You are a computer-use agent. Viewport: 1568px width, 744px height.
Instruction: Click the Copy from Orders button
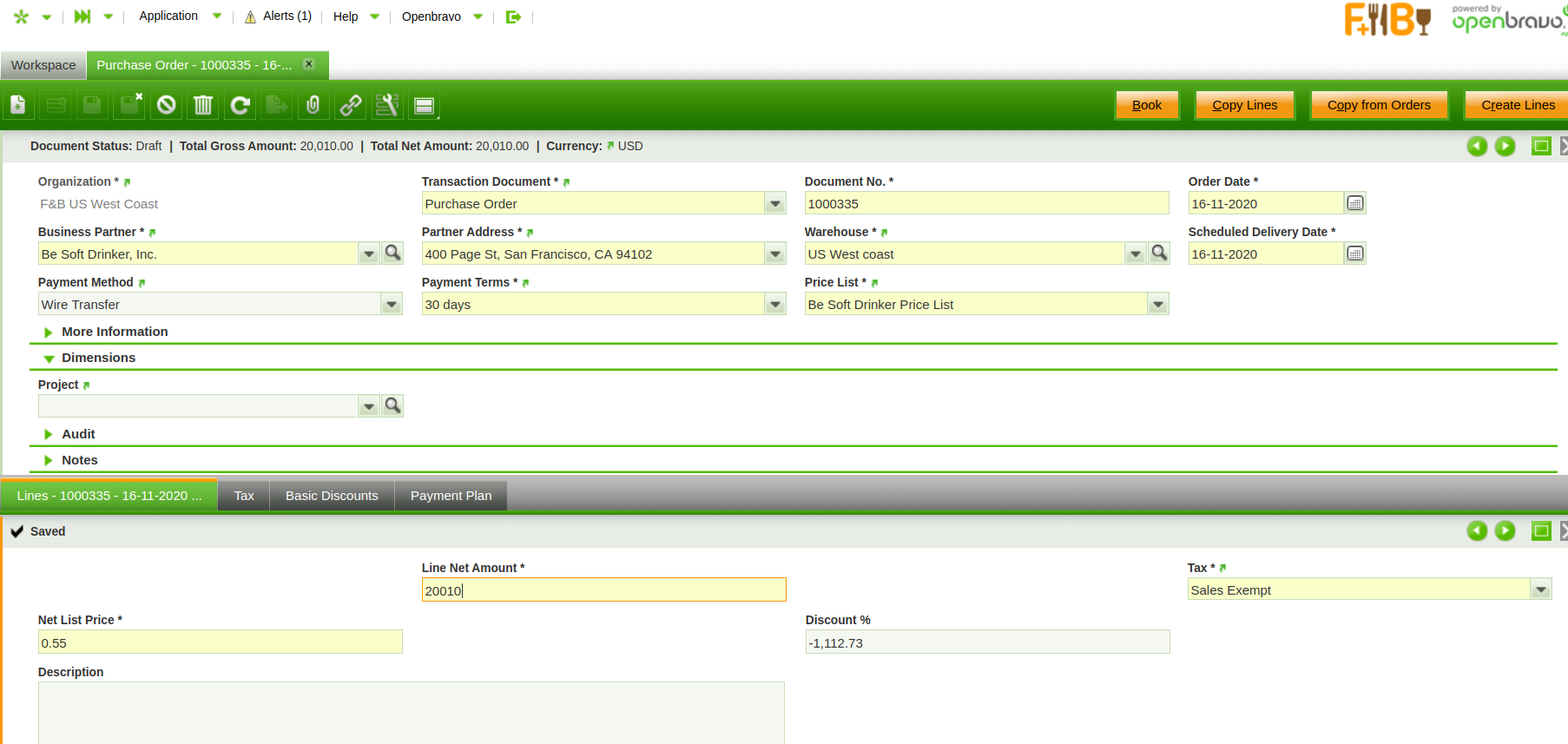pyautogui.click(x=1379, y=105)
